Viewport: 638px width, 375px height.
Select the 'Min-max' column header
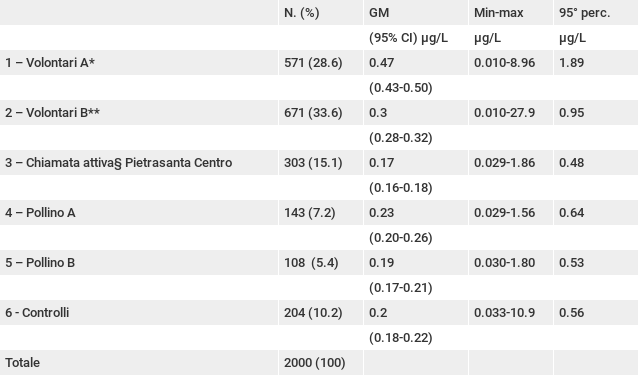pos(498,13)
